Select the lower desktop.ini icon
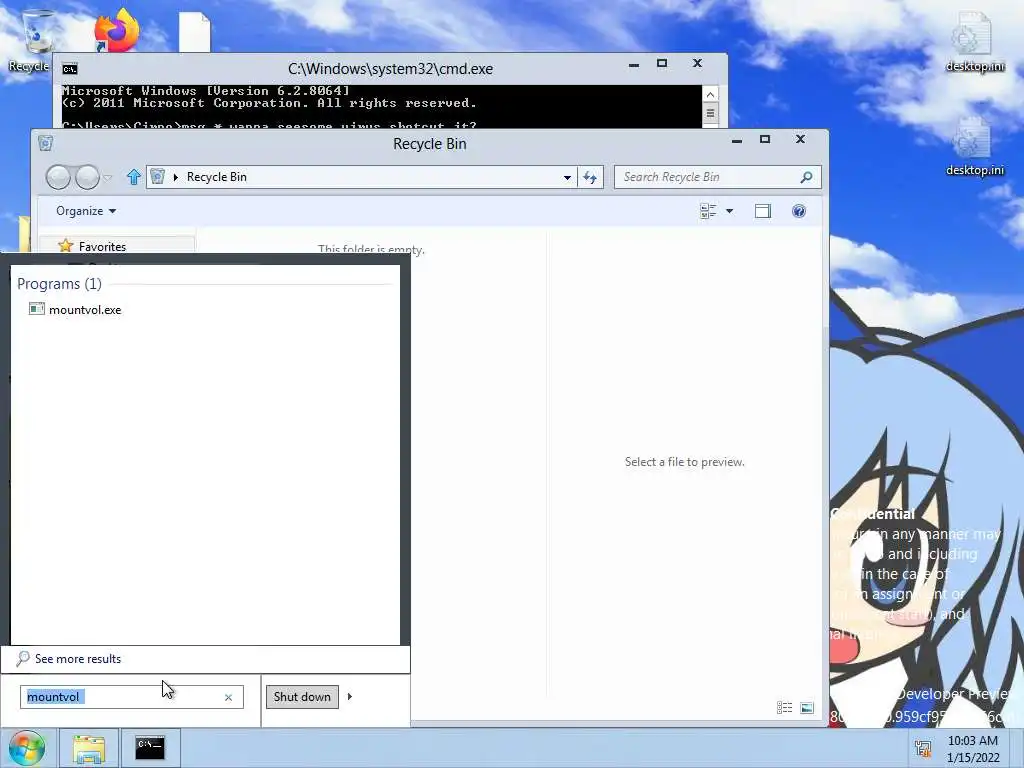Image resolution: width=1024 pixels, height=768 pixels. click(974, 147)
